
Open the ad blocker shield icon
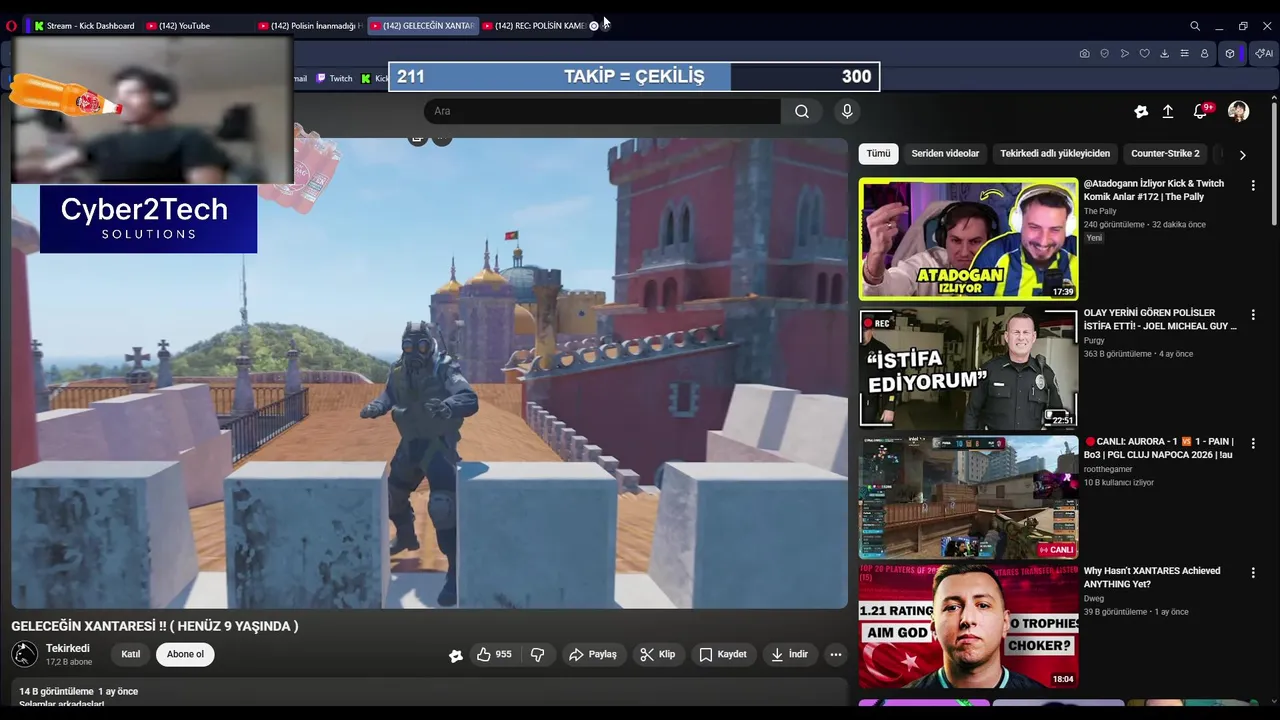pyautogui.click(x=1104, y=54)
